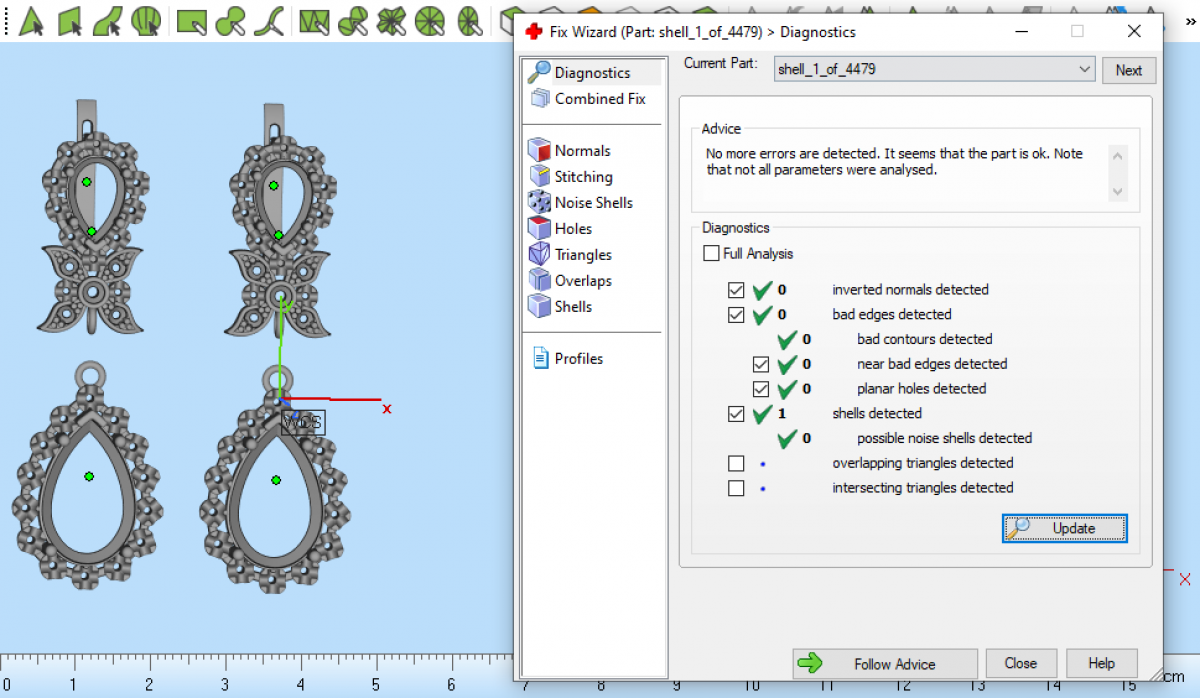1200x698 pixels.
Task: Enable intersecting triangles detection checkbox
Action: 737,488
